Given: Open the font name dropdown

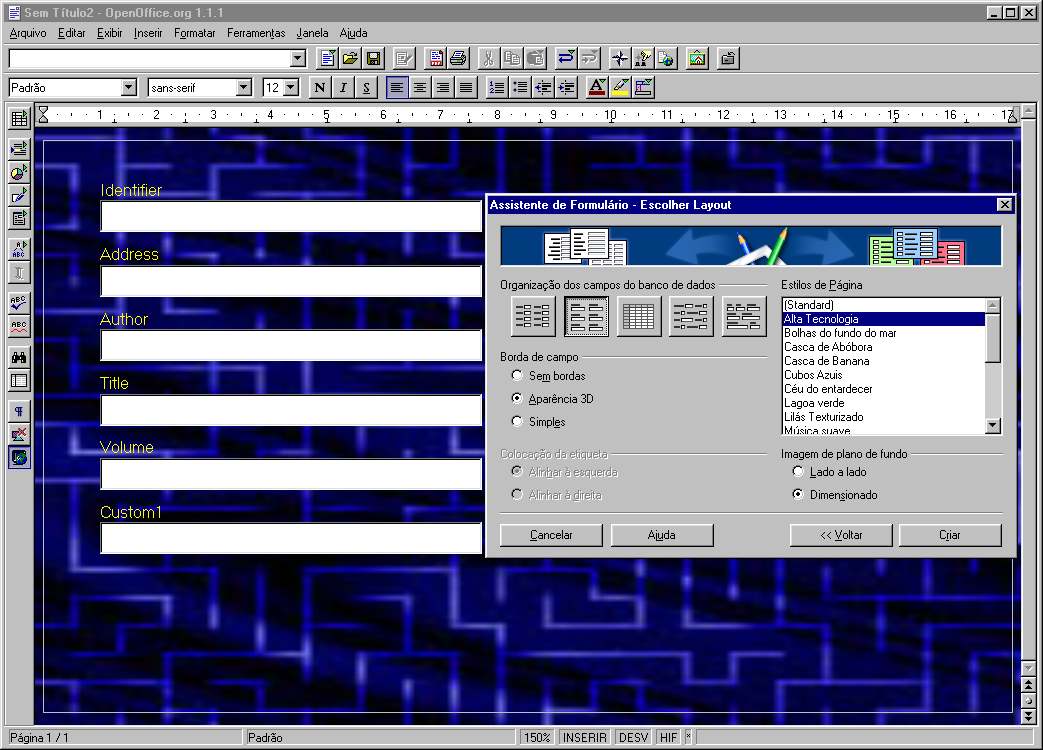Looking at the screenshot, I should point(243,88).
